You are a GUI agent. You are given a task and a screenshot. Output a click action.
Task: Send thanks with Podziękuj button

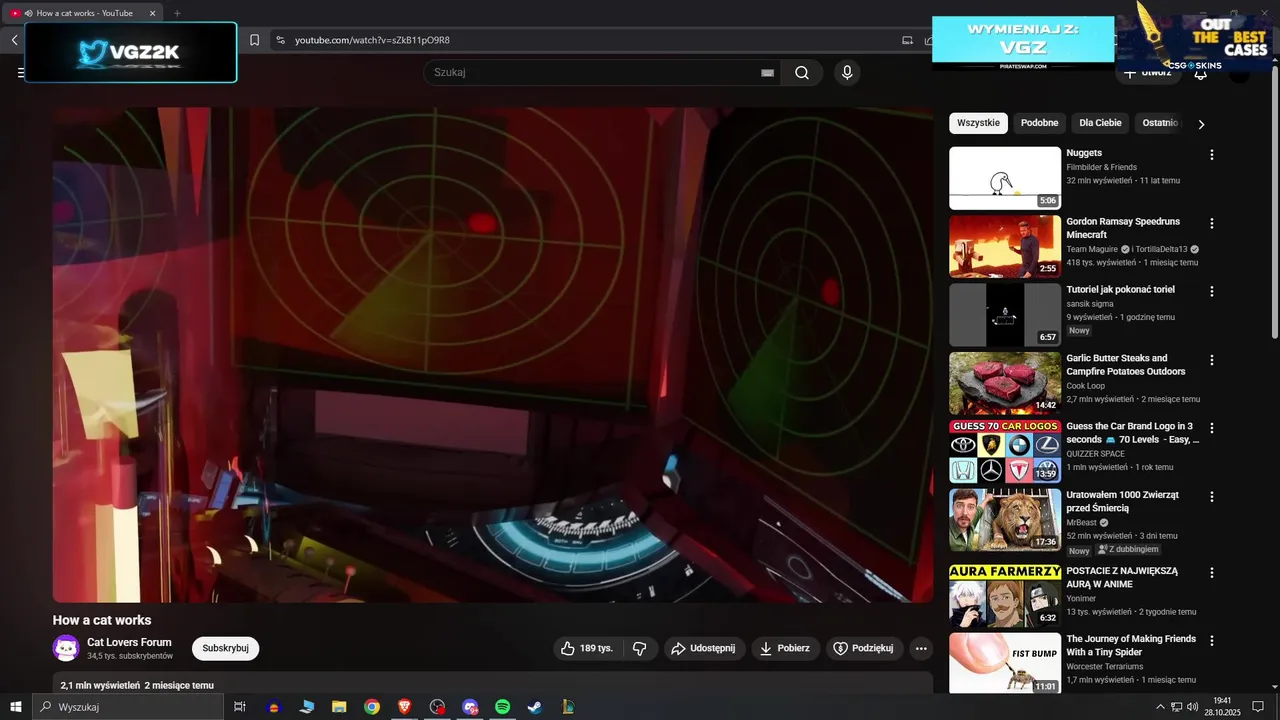(864, 648)
